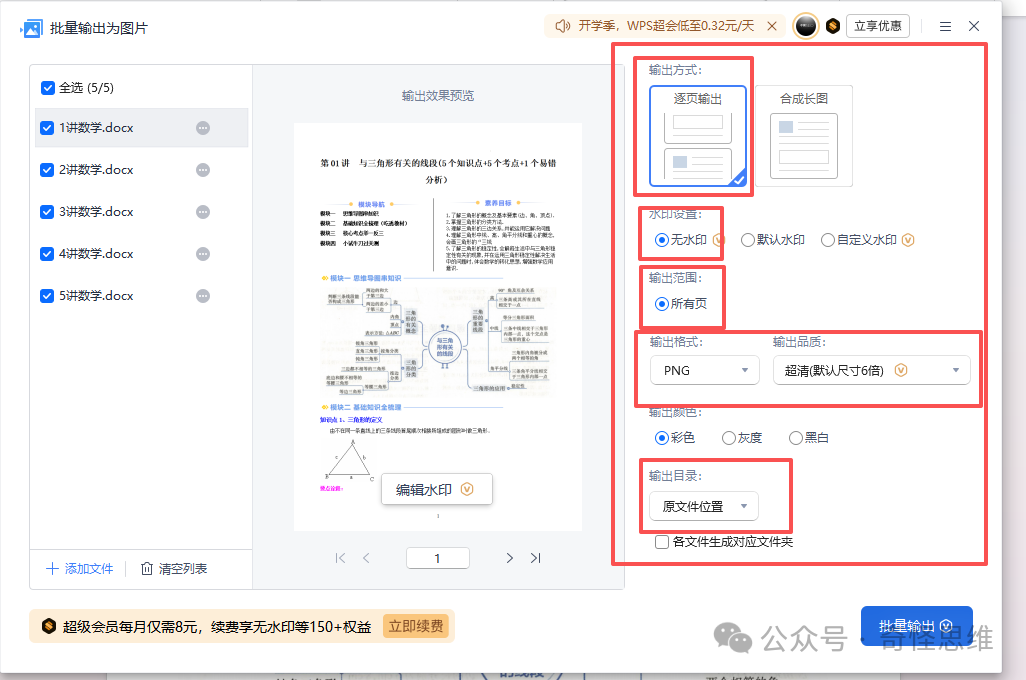Image resolution: width=1026 pixels, height=680 pixels.
Task: Open the PNG output format dropdown
Action: (704, 369)
